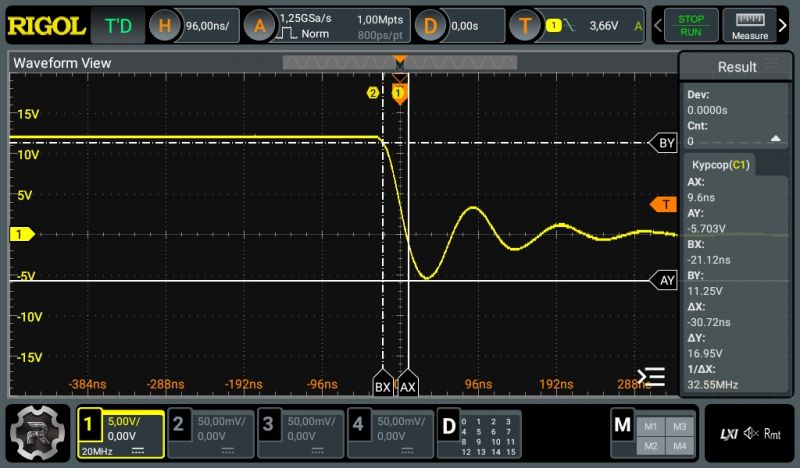Click the LXI network status icon
800x468 pixels.
[728, 434]
